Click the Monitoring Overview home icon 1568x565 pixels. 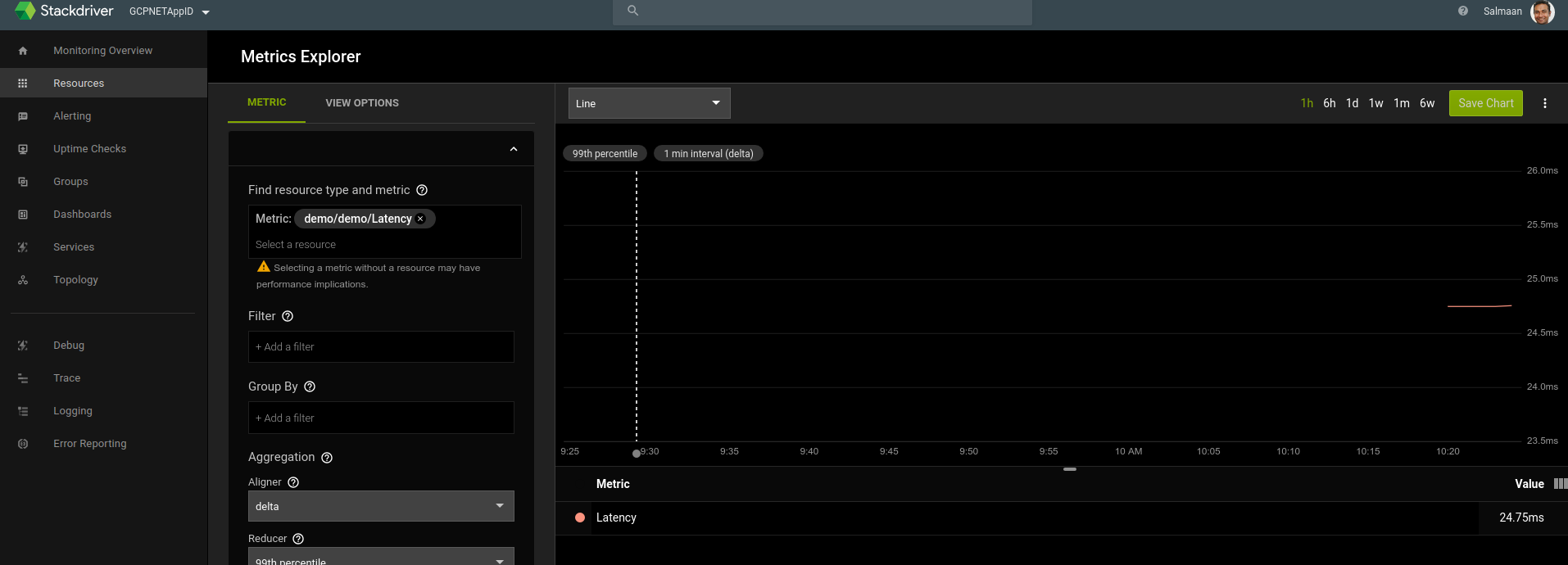23,51
